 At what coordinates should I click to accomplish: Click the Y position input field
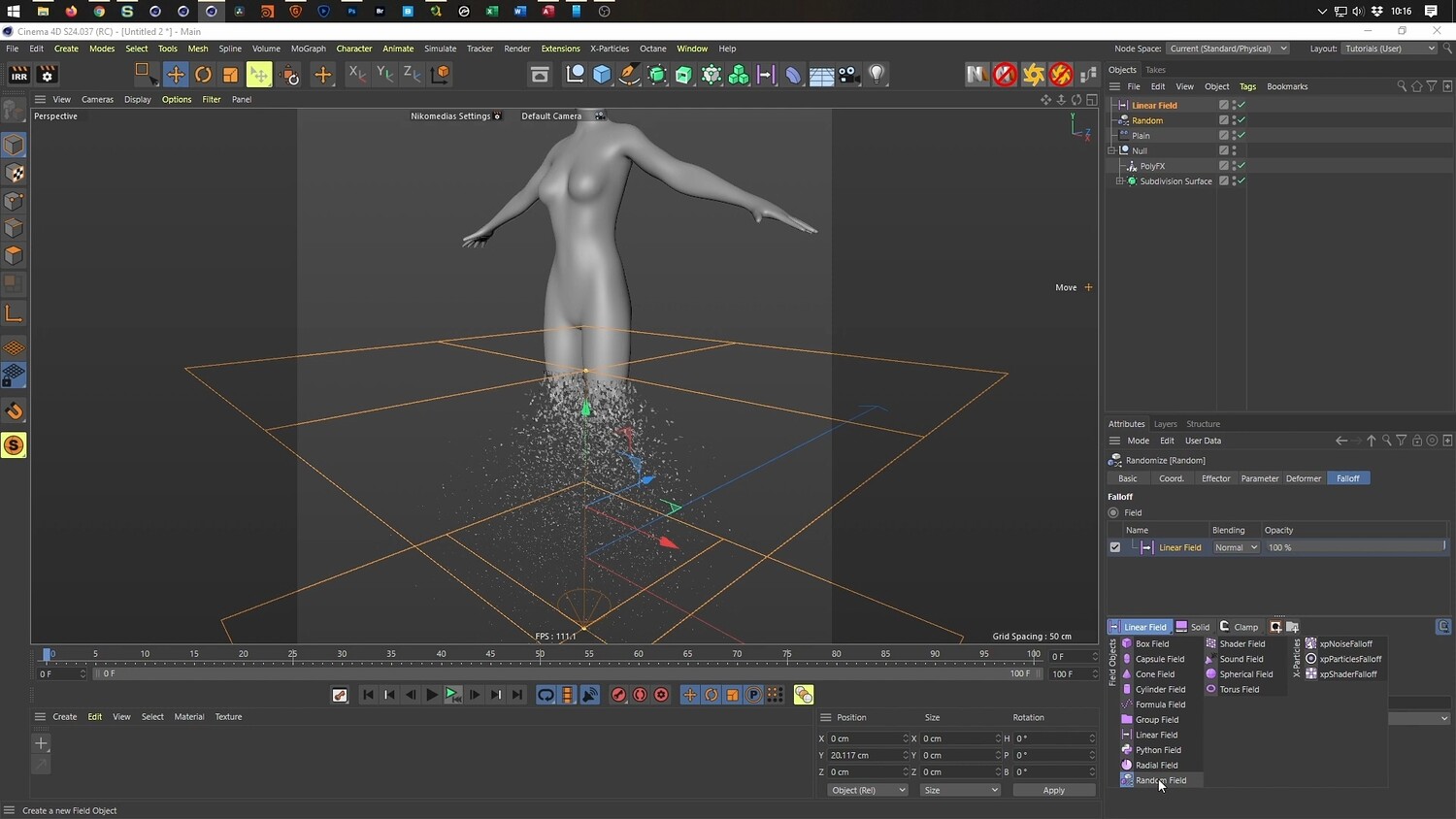point(864,755)
